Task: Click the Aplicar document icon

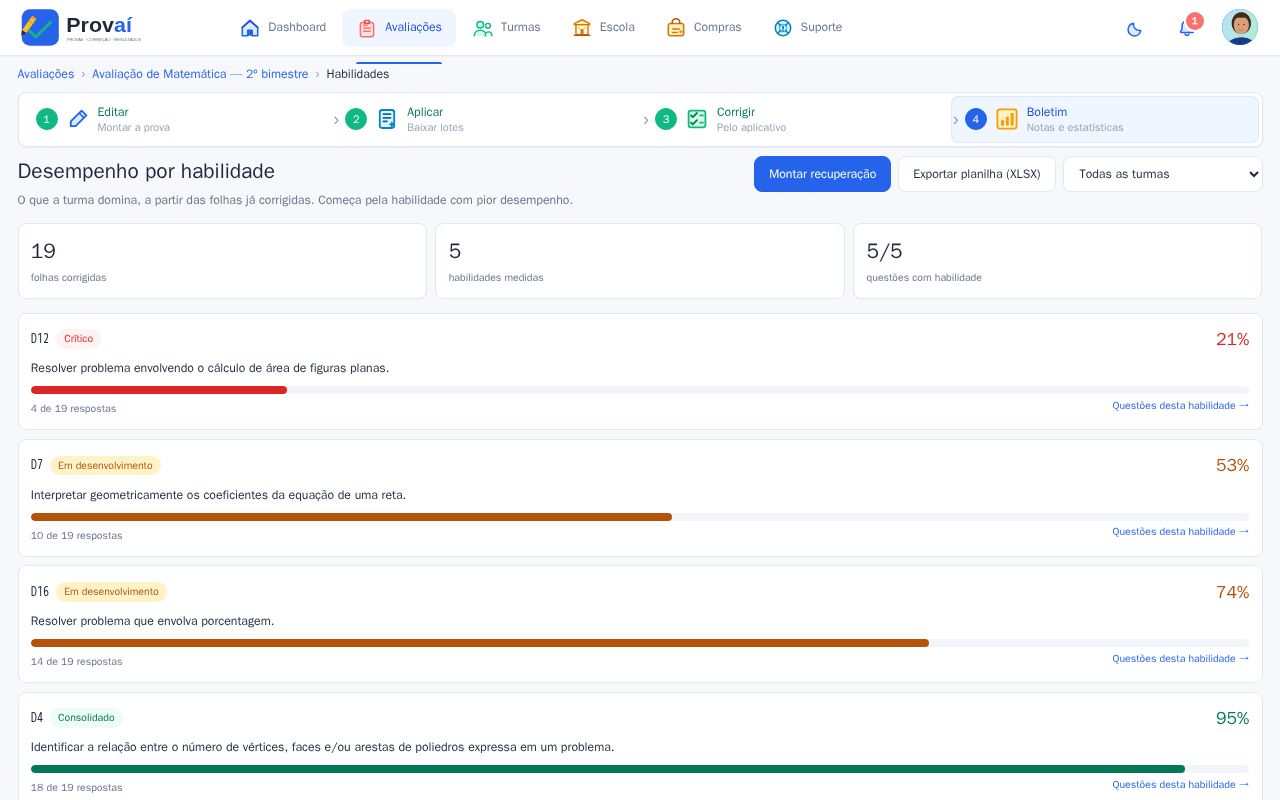Action: point(387,119)
